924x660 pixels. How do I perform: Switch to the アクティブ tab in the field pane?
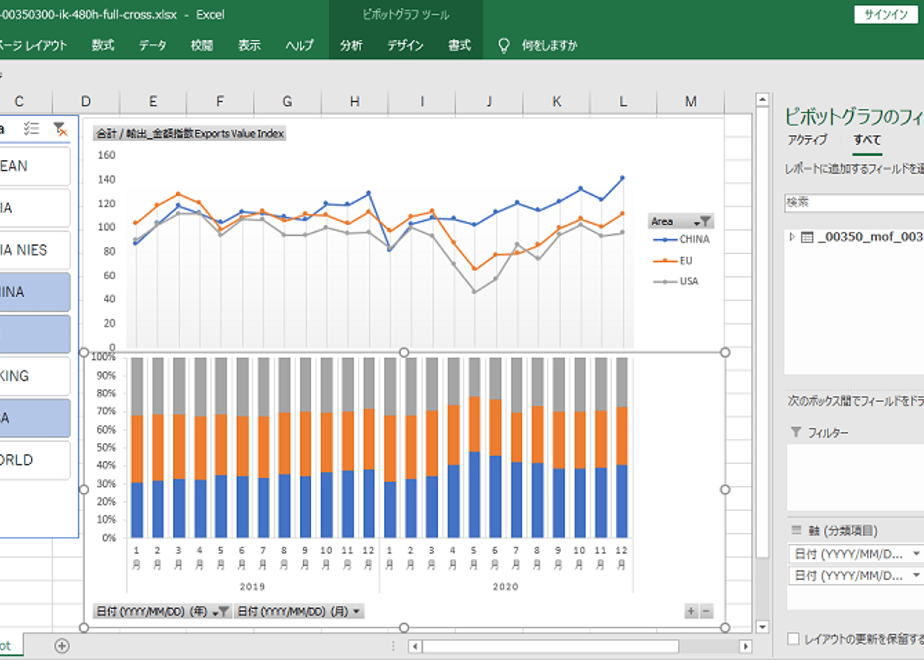(807, 140)
